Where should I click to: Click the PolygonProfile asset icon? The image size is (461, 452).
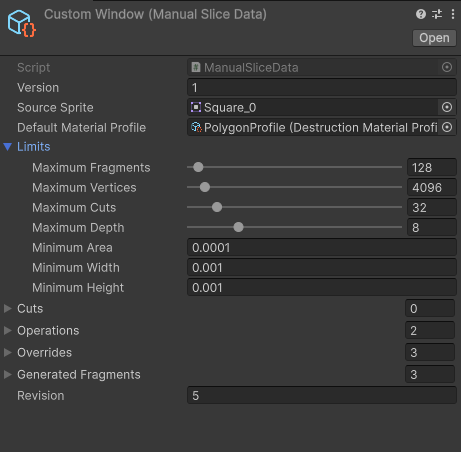click(196, 127)
